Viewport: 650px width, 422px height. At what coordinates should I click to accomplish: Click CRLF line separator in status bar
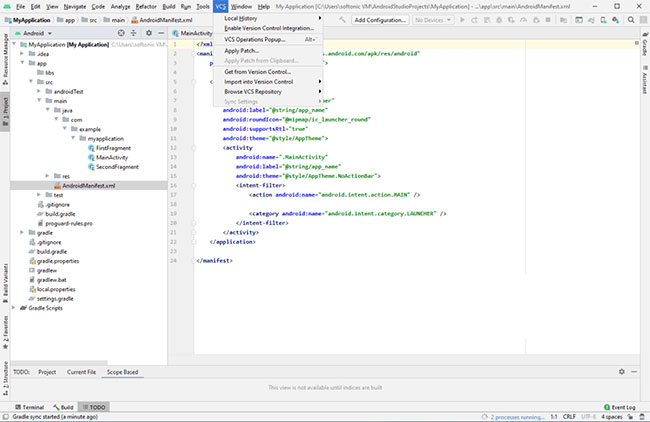(569, 417)
